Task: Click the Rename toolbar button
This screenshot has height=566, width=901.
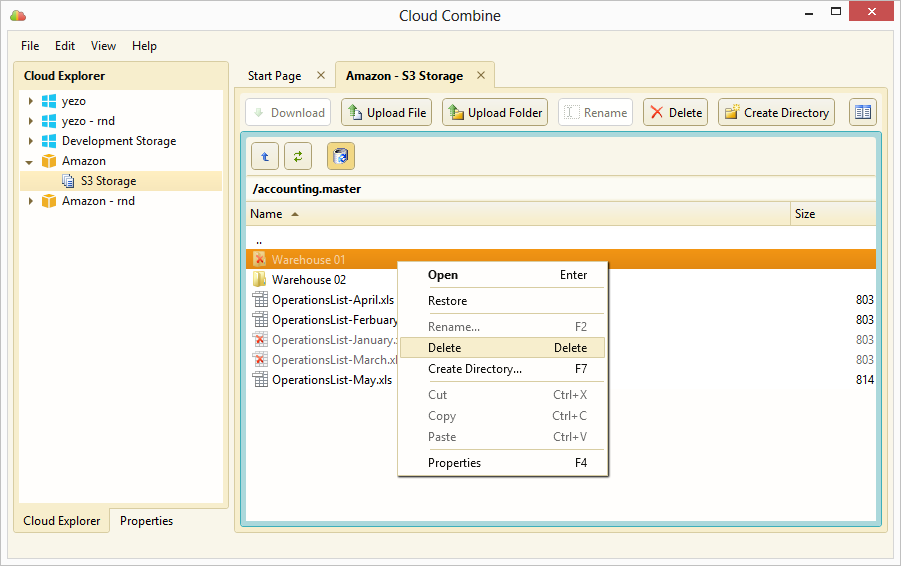Action: click(x=595, y=113)
